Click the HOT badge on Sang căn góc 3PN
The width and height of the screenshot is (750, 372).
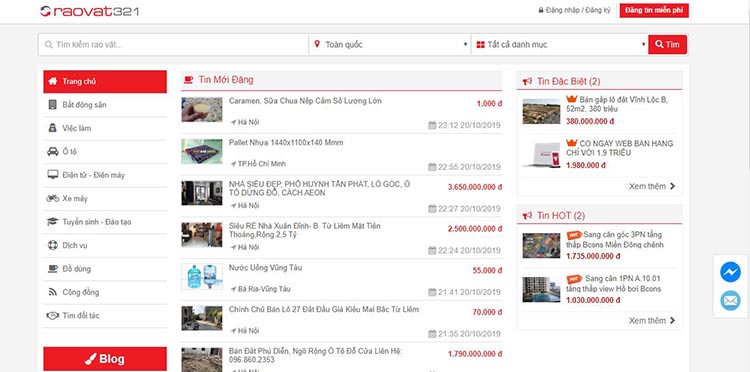pos(574,235)
